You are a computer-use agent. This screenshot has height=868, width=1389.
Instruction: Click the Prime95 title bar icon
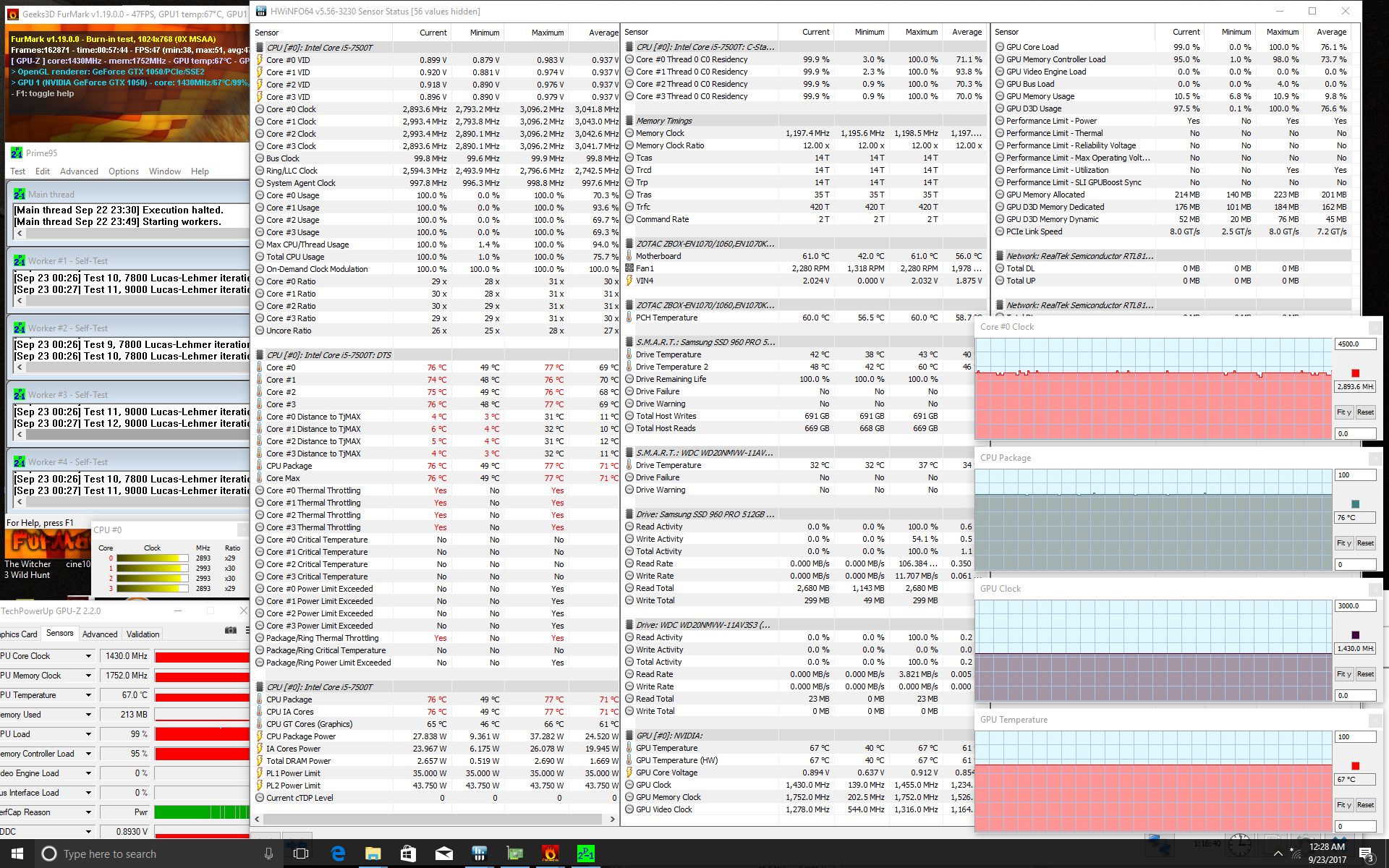click(x=17, y=153)
